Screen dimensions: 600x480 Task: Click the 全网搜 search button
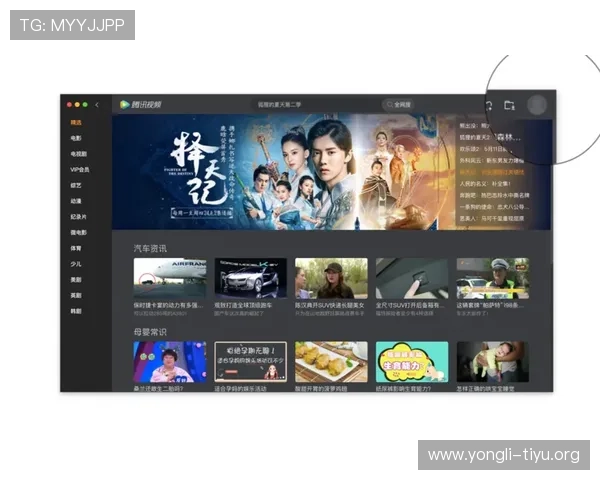click(x=398, y=104)
